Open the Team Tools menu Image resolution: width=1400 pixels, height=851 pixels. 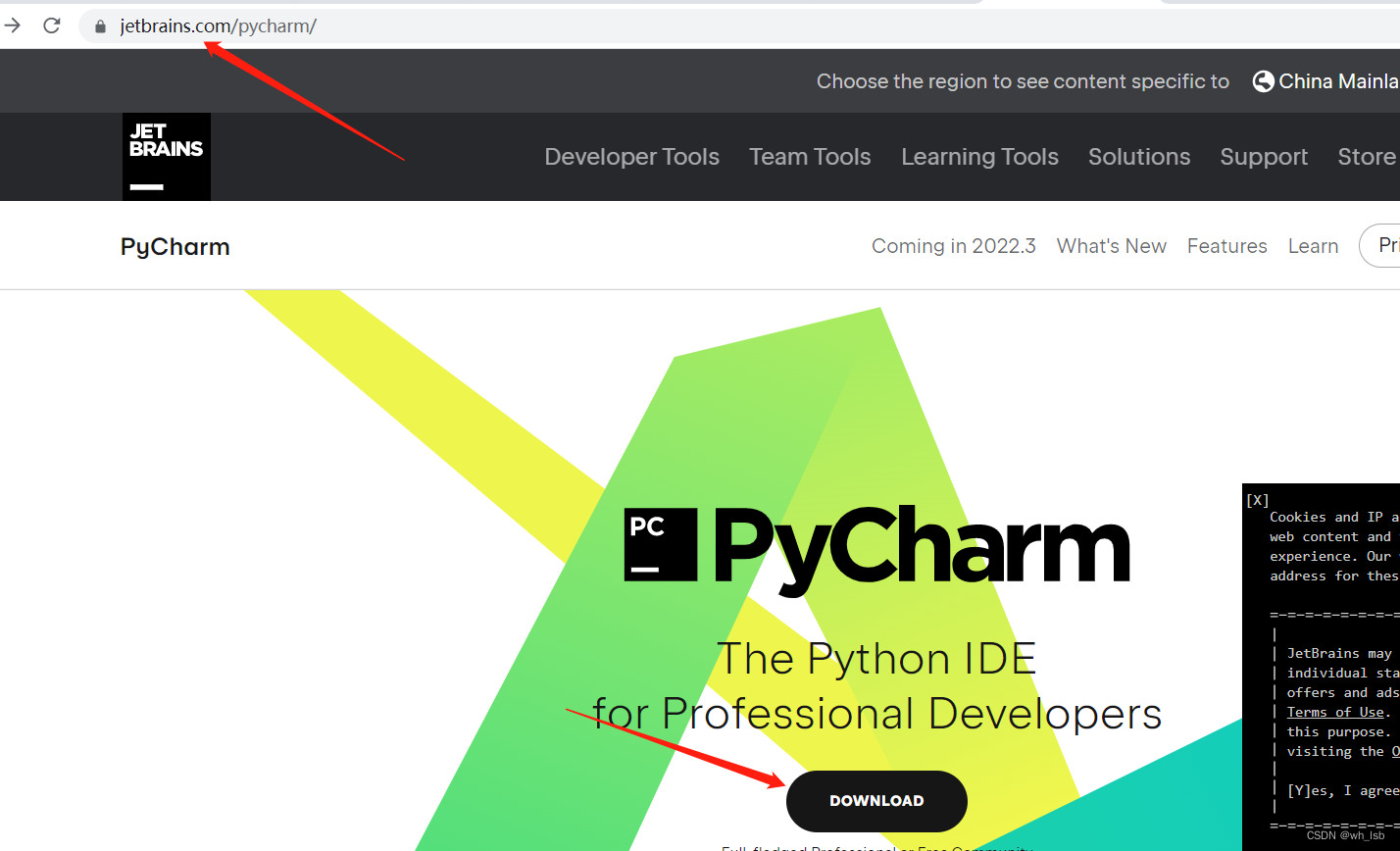point(810,157)
